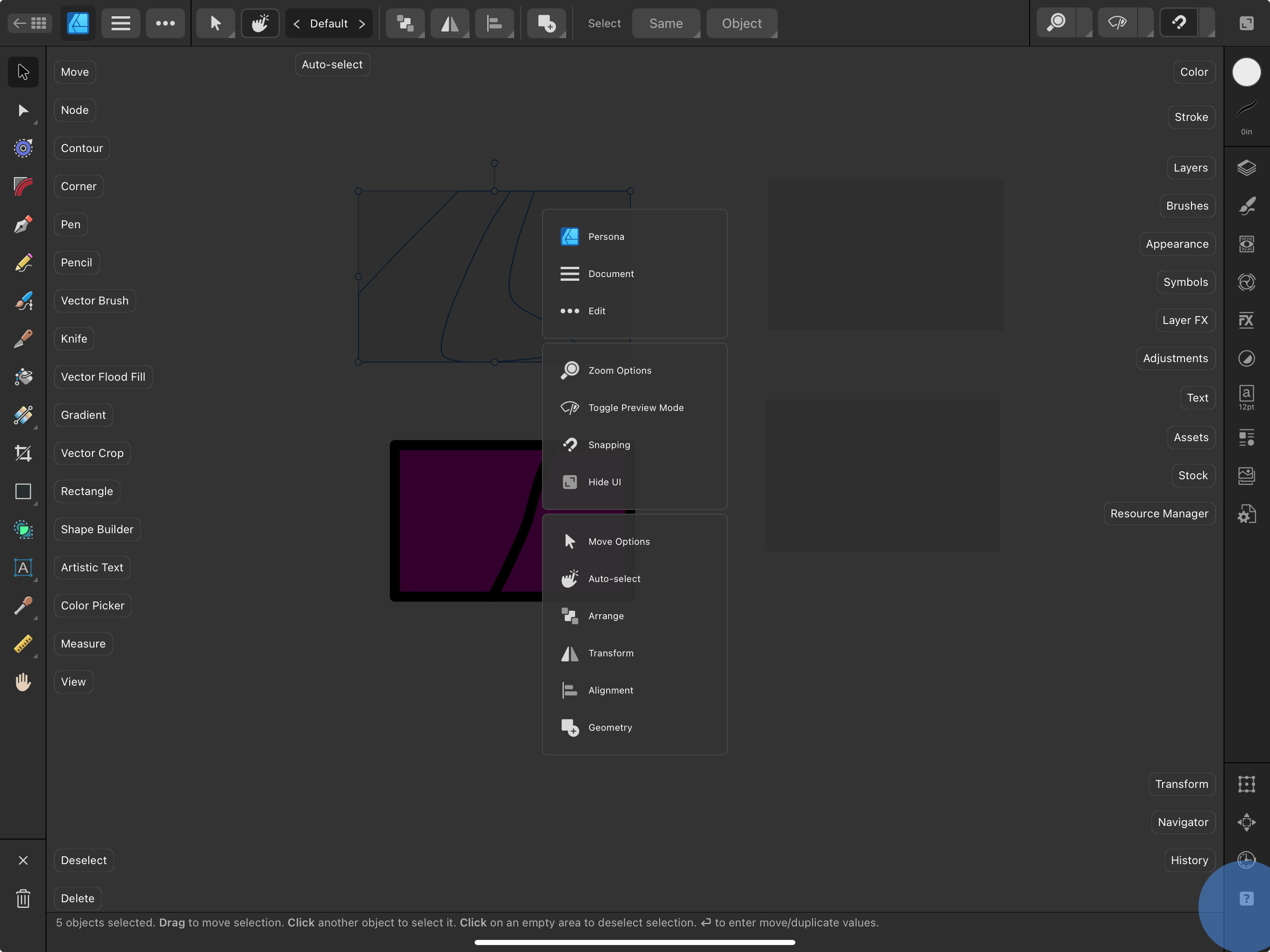Open the Symbols panel icon
The width and height of the screenshot is (1270, 952).
click(x=1246, y=282)
